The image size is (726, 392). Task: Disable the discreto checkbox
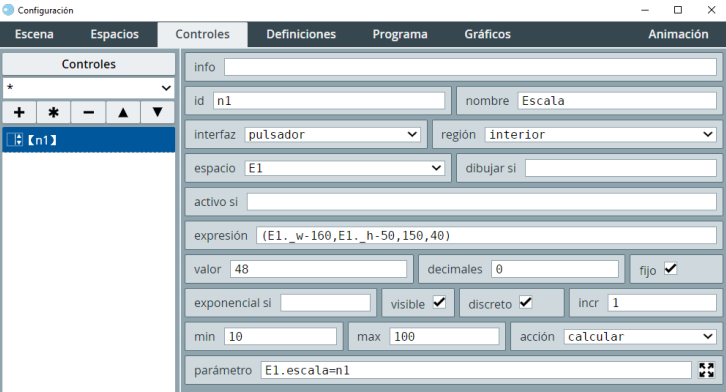pyautogui.click(x=526, y=303)
